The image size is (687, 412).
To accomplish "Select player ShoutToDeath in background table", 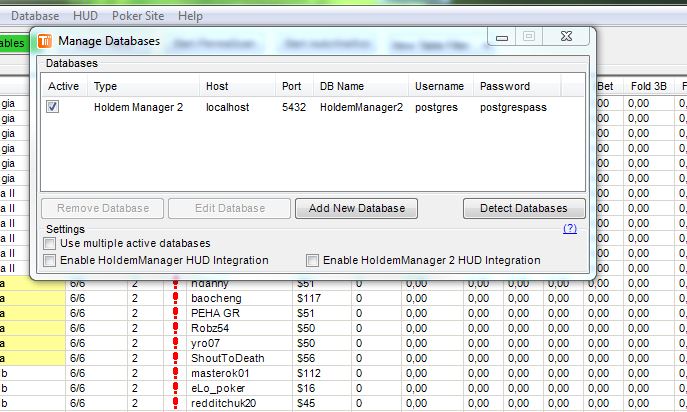I will (x=228, y=358).
